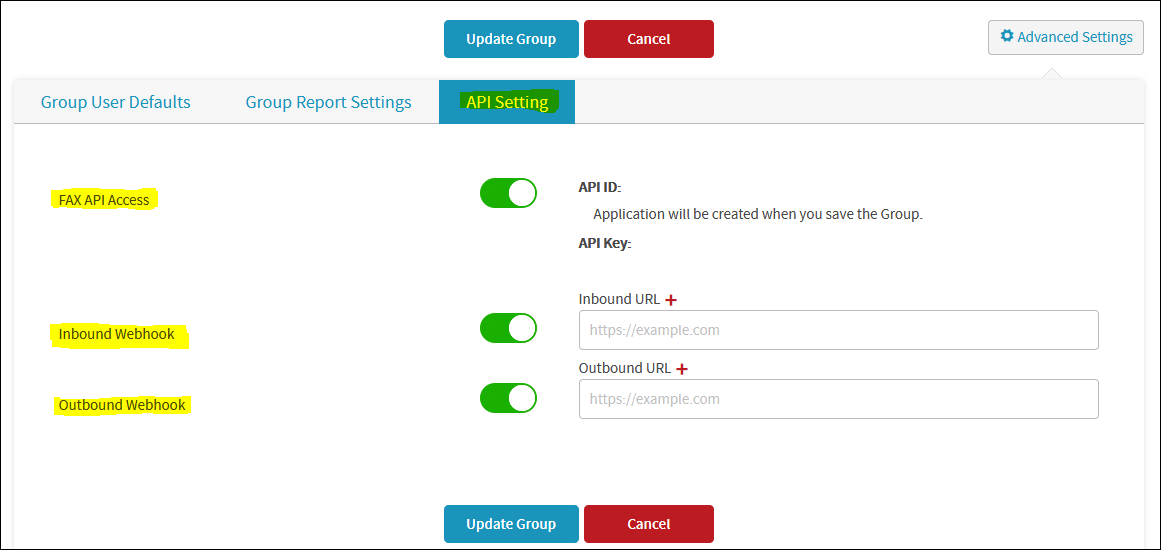Open the Advanced Settings gear button
1161x550 pixels.
coord(1065,37)
